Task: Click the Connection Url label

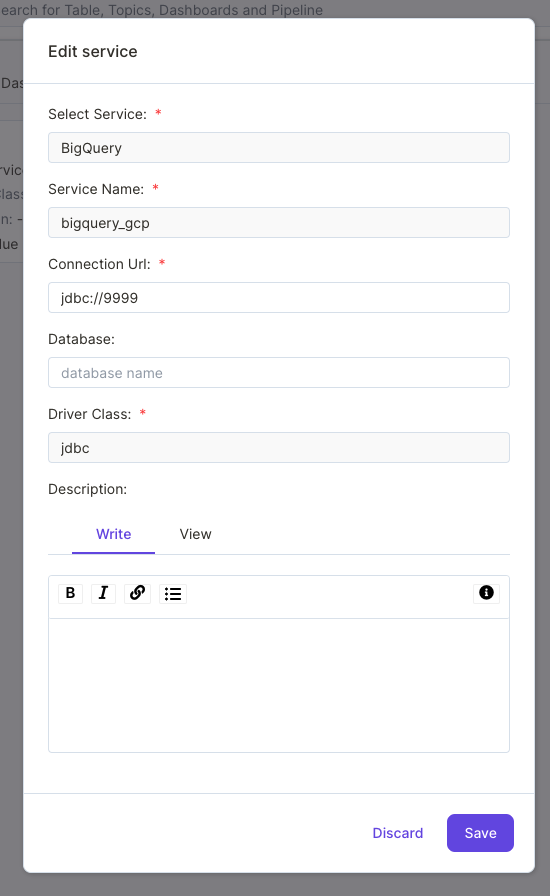Action: click(x=99, y=264)
